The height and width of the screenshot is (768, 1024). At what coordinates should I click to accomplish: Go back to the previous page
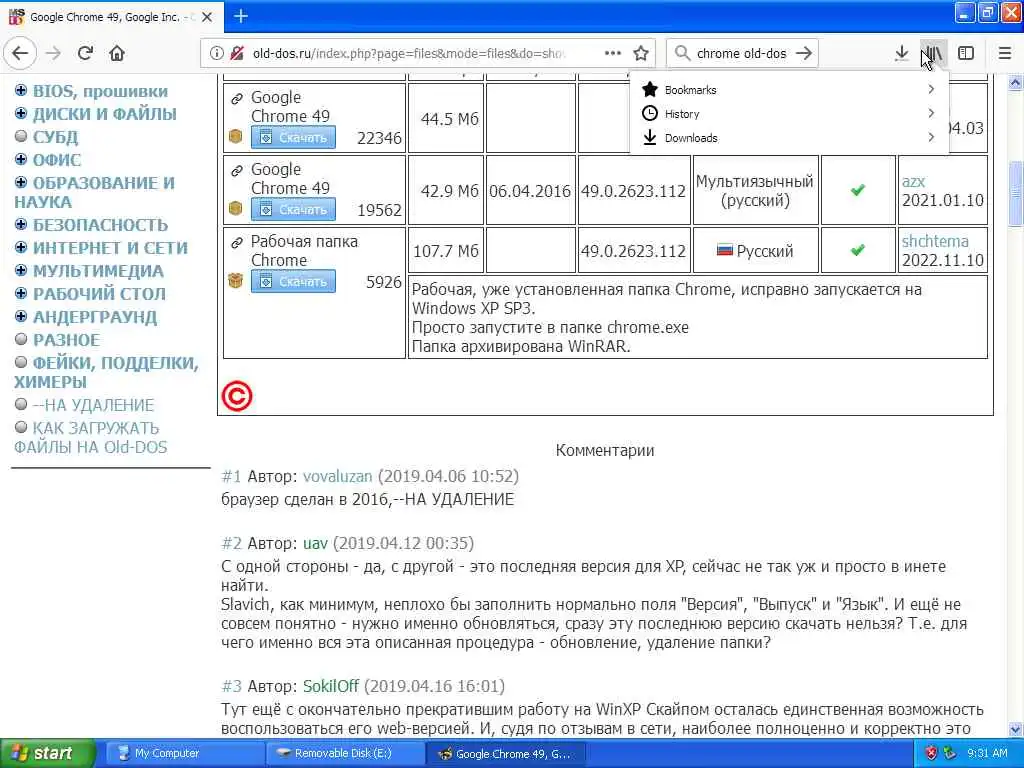click(20, 53)
